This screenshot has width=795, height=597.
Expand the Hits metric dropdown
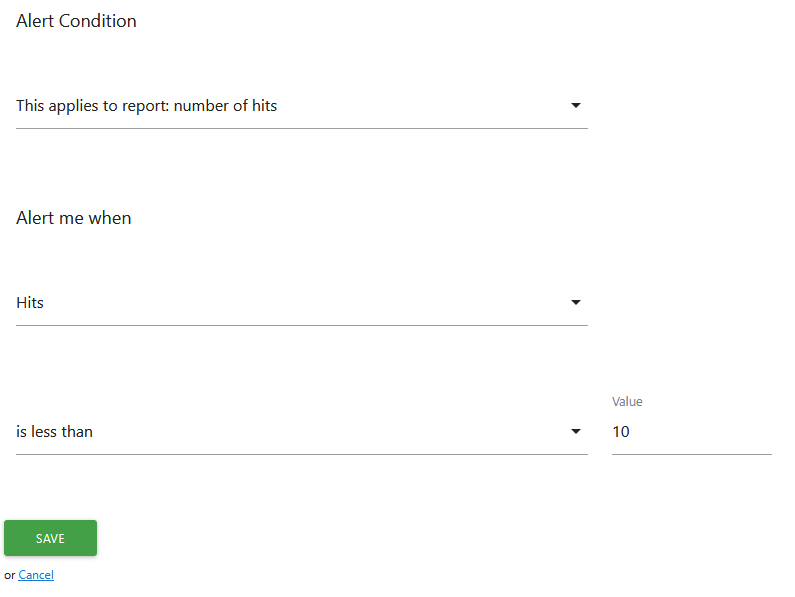pos(300,303)
